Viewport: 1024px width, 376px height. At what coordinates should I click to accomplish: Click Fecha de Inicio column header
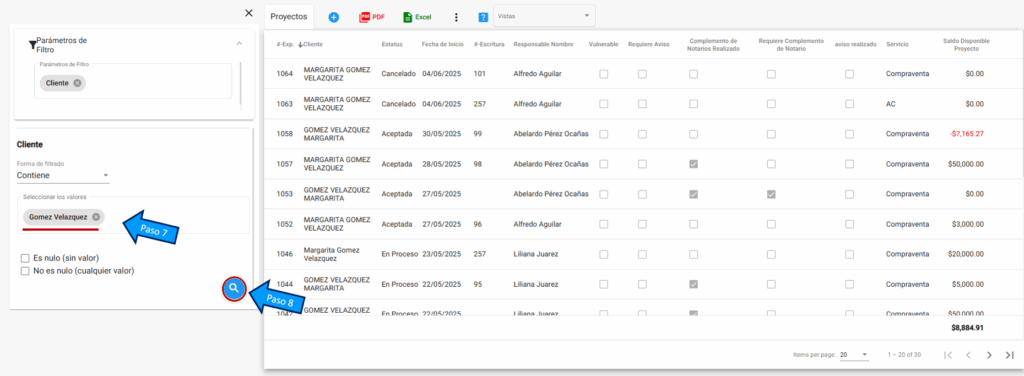coord(443,44)
